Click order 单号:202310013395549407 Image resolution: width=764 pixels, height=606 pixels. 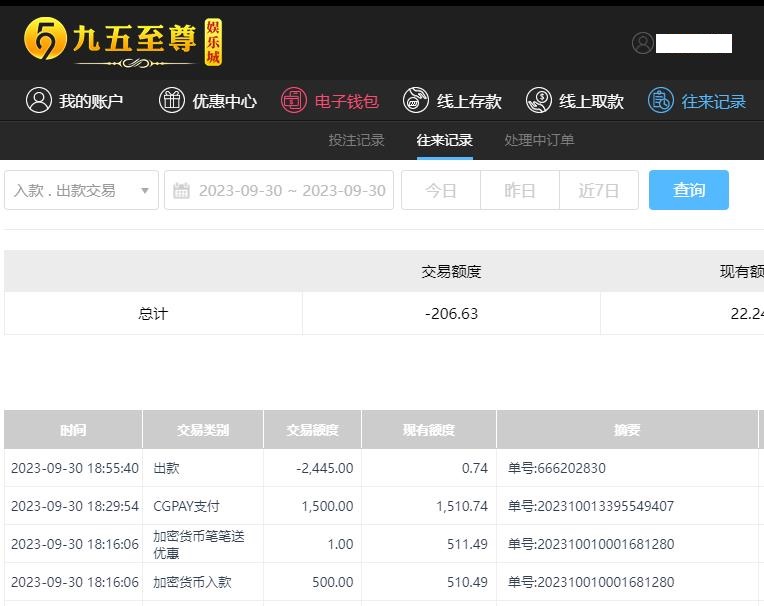point(591,506)
